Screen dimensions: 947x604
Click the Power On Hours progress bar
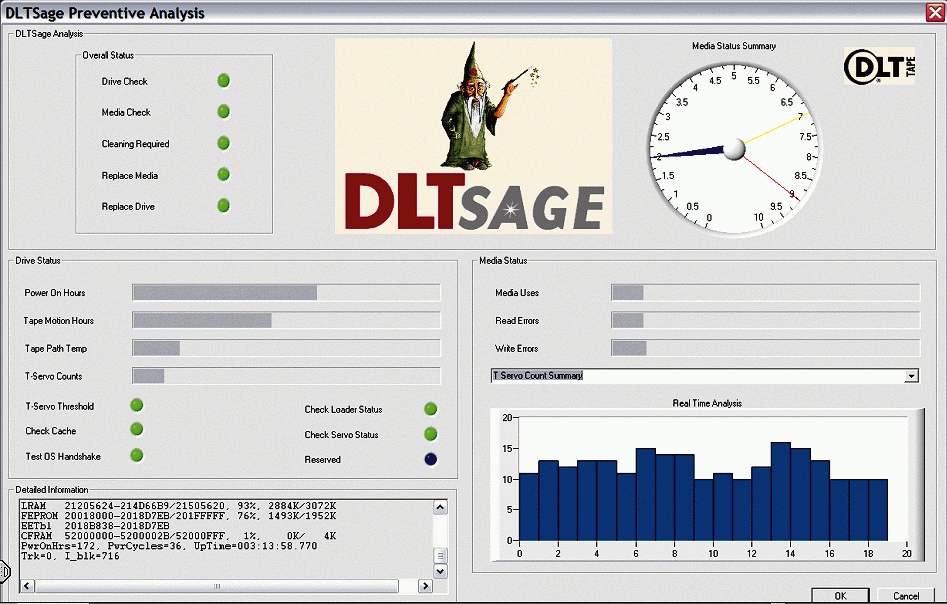286,293
